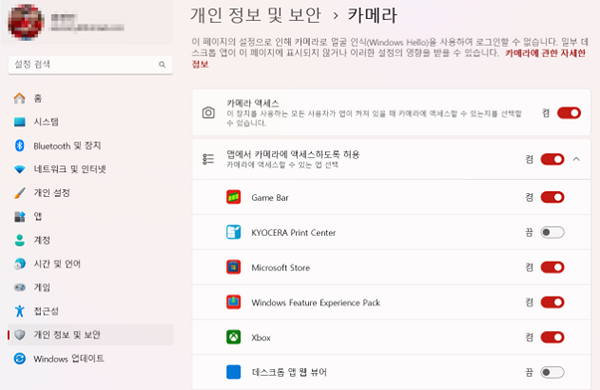This screenshot has height=390, width=600.
Task: Click the Microsoft Store label text
Action: click(x=280, y=268)
